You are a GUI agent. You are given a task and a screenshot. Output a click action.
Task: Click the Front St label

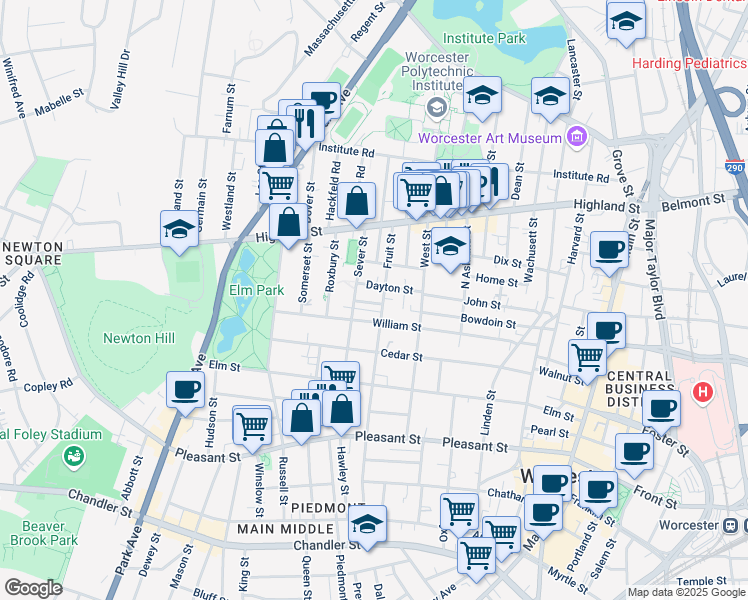point(655,497)
